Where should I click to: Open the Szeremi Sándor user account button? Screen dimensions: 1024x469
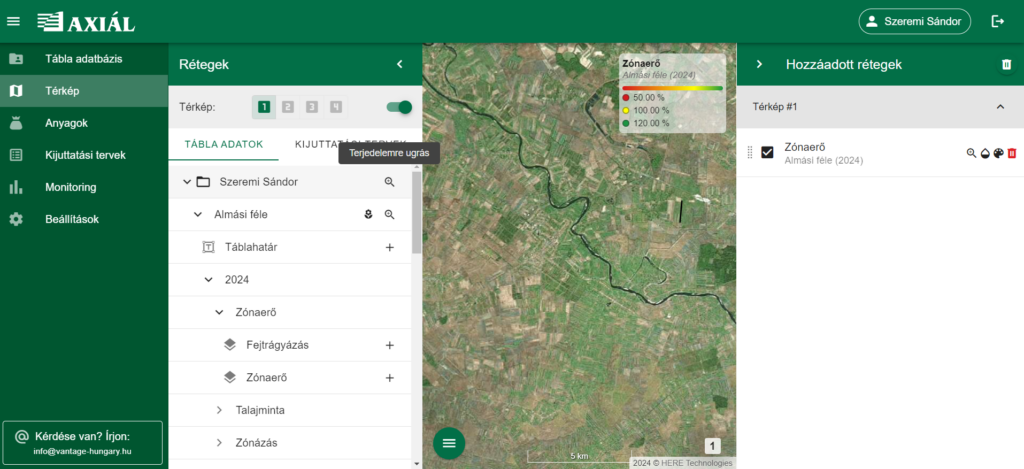pos(915,21)
